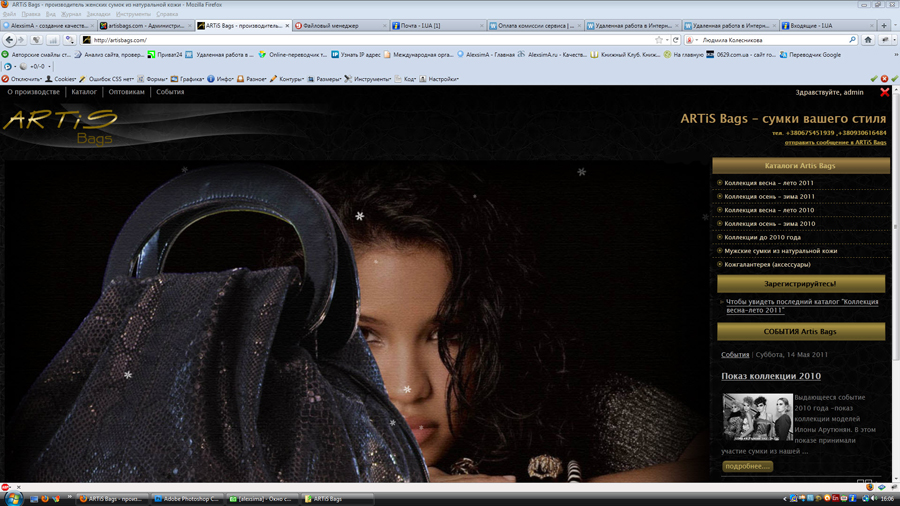Open the Приват24 bookmark

[165, 55]
